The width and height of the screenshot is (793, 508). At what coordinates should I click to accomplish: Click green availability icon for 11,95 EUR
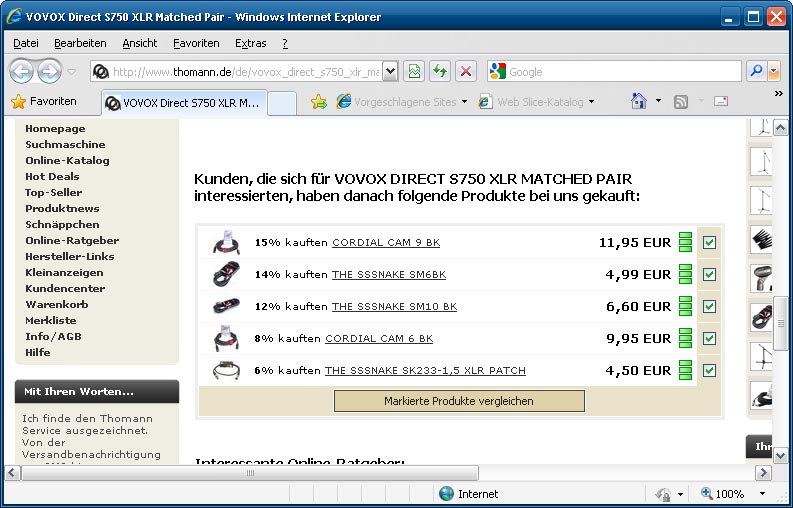[x=685, y=242]
